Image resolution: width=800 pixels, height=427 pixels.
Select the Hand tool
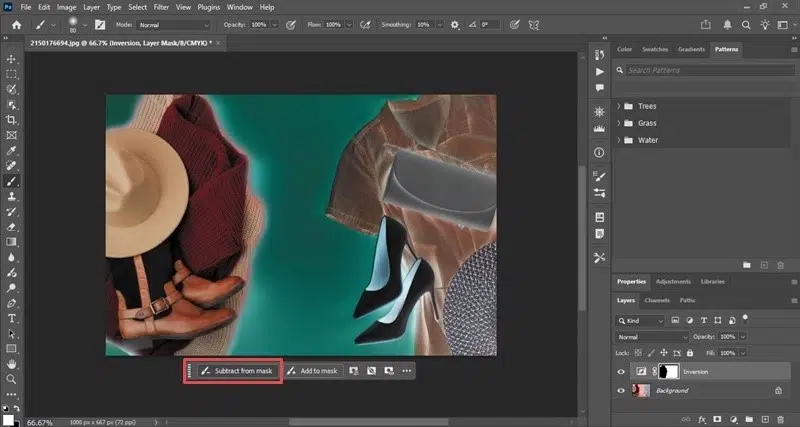(11, 364)
